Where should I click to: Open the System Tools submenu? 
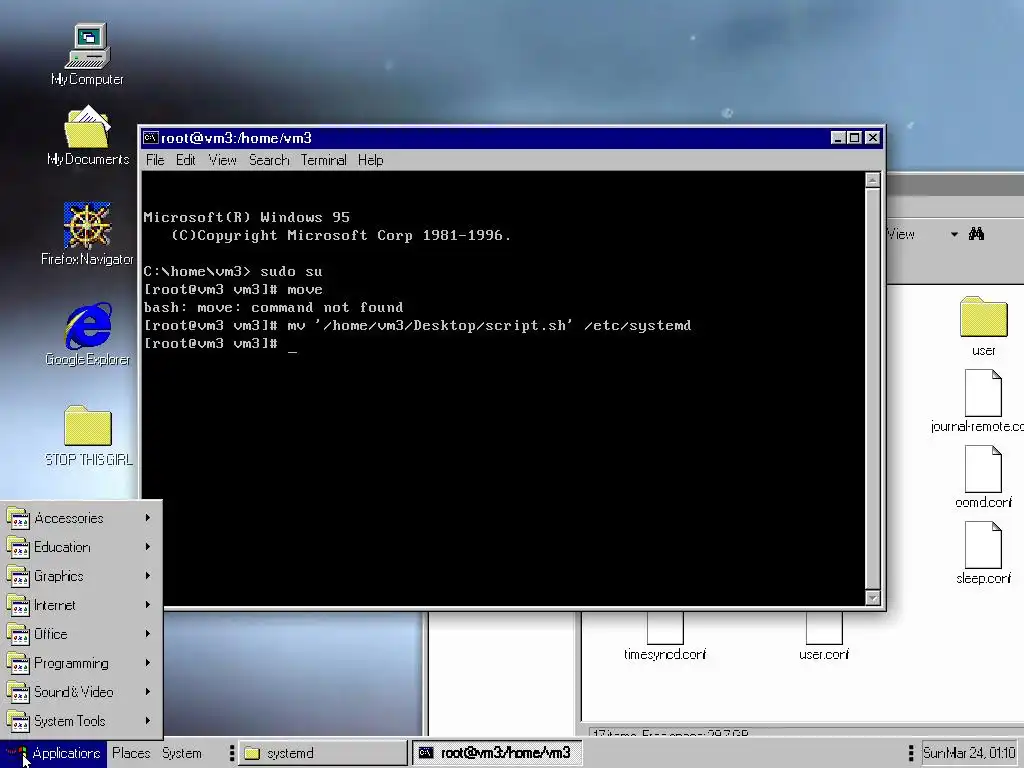(82, 721)
